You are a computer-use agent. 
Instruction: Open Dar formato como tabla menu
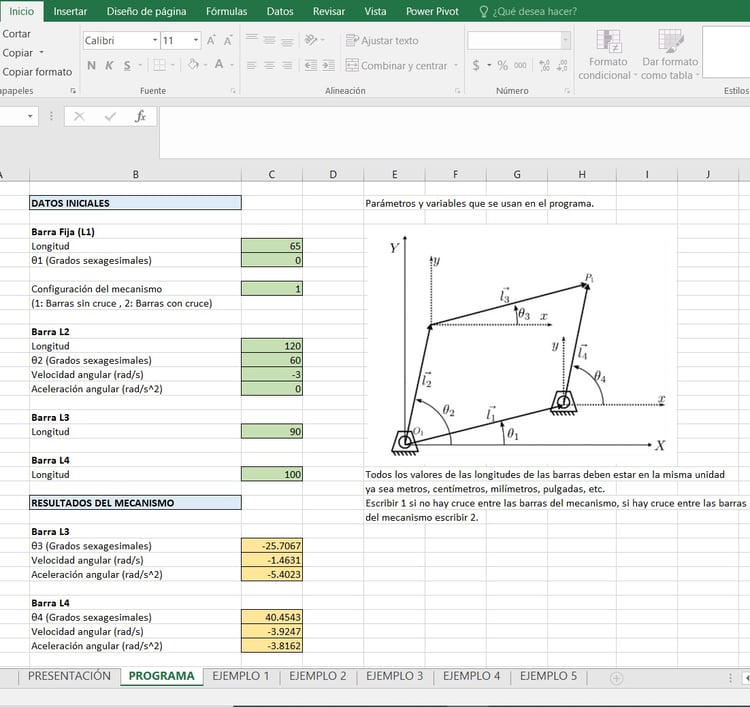coord(670,55)
